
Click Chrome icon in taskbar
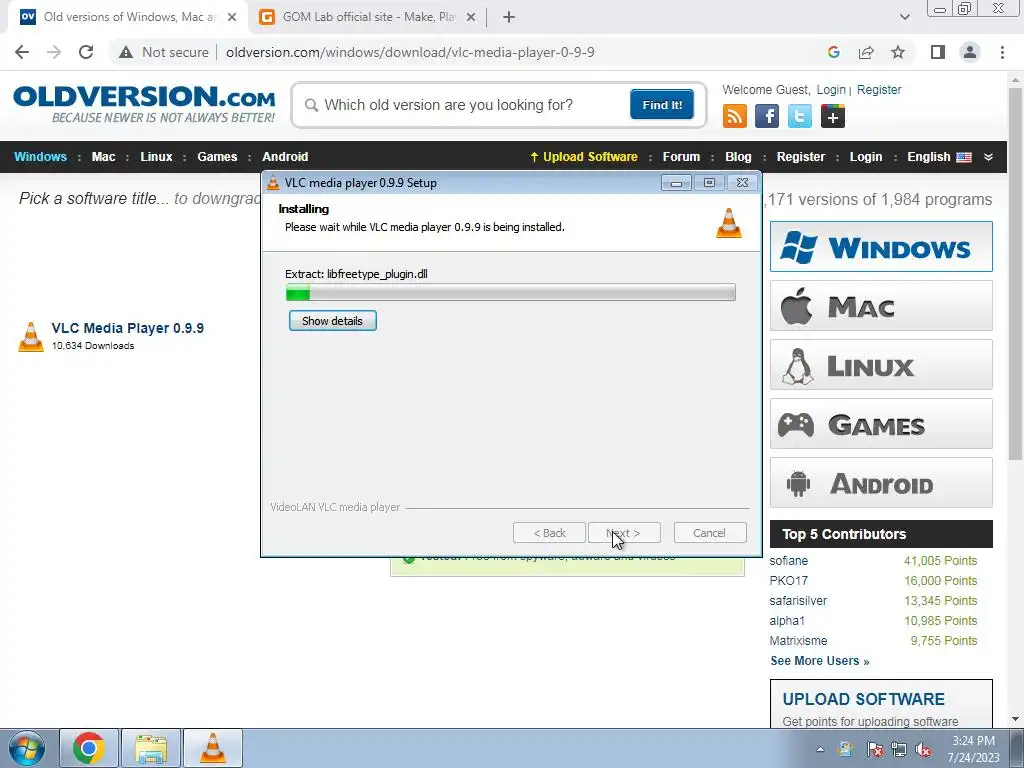coord(89,748)
